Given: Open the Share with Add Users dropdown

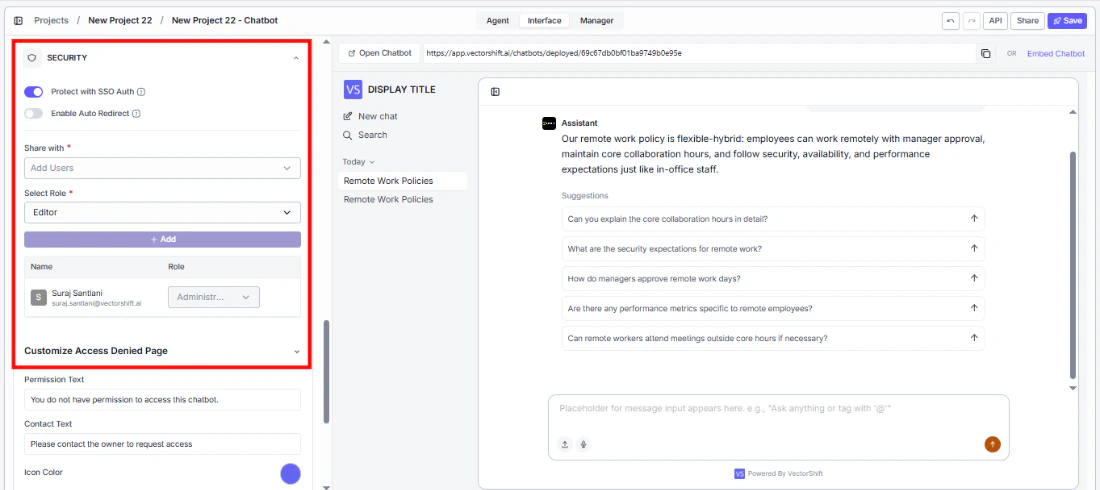Looking at the screenshot, I should click(162, 168).
